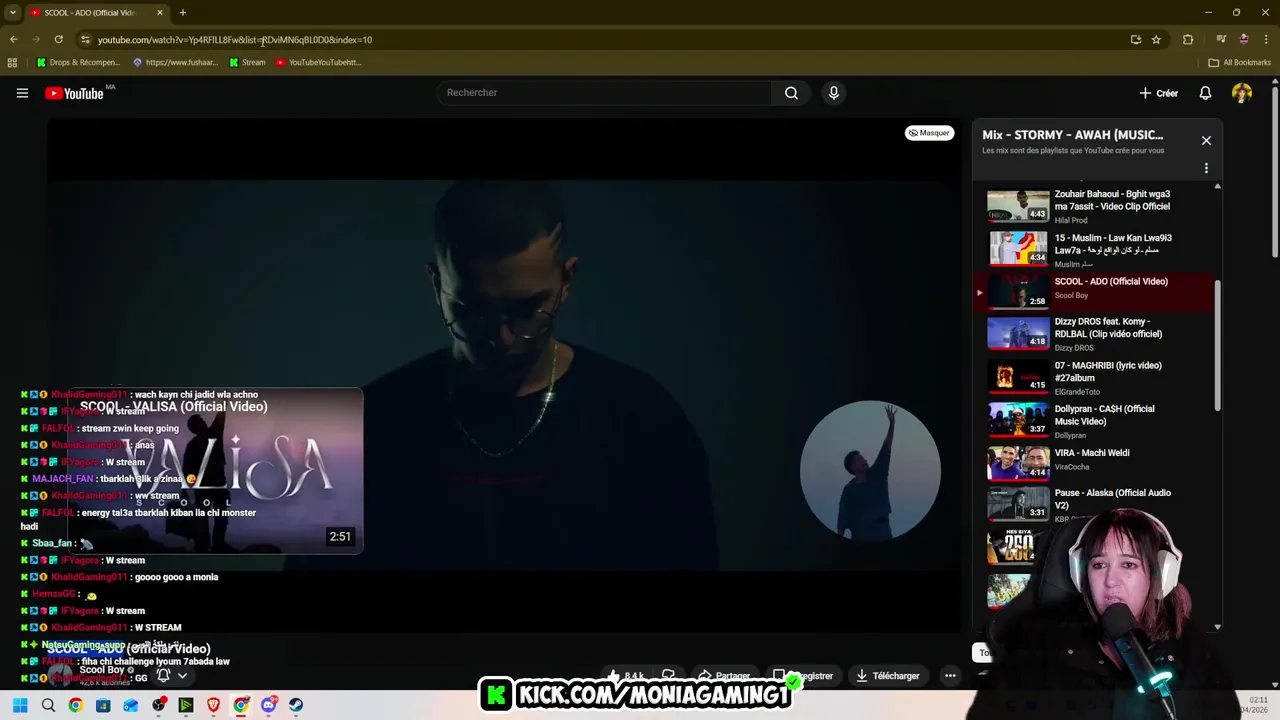
Task: Click the Partager share button
Action: pyautogui.click(x=724, y=676)
